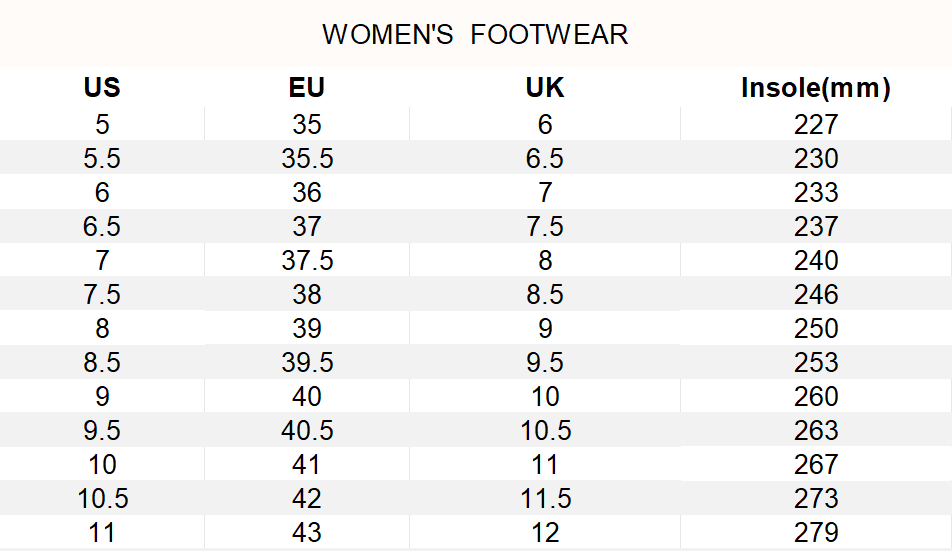Screen dimensions: 952x551
Task: Click EU size 35.5 cell
Action: tap(307, 158)
